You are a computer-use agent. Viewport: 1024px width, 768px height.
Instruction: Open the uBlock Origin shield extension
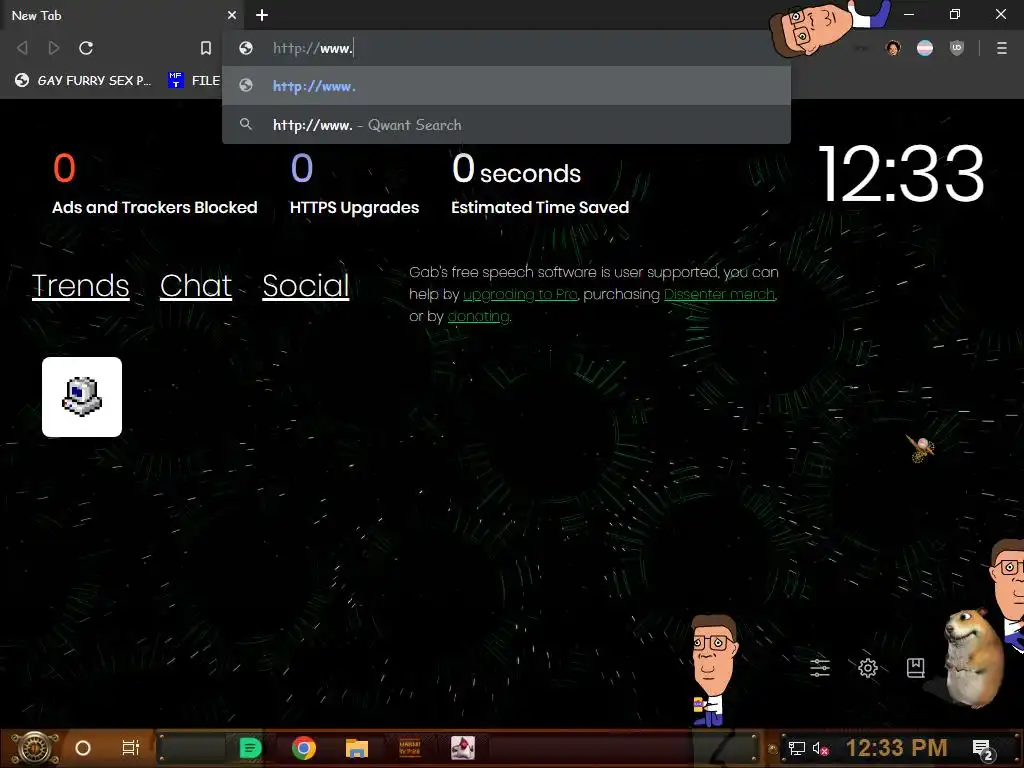[x=957, y=48]
